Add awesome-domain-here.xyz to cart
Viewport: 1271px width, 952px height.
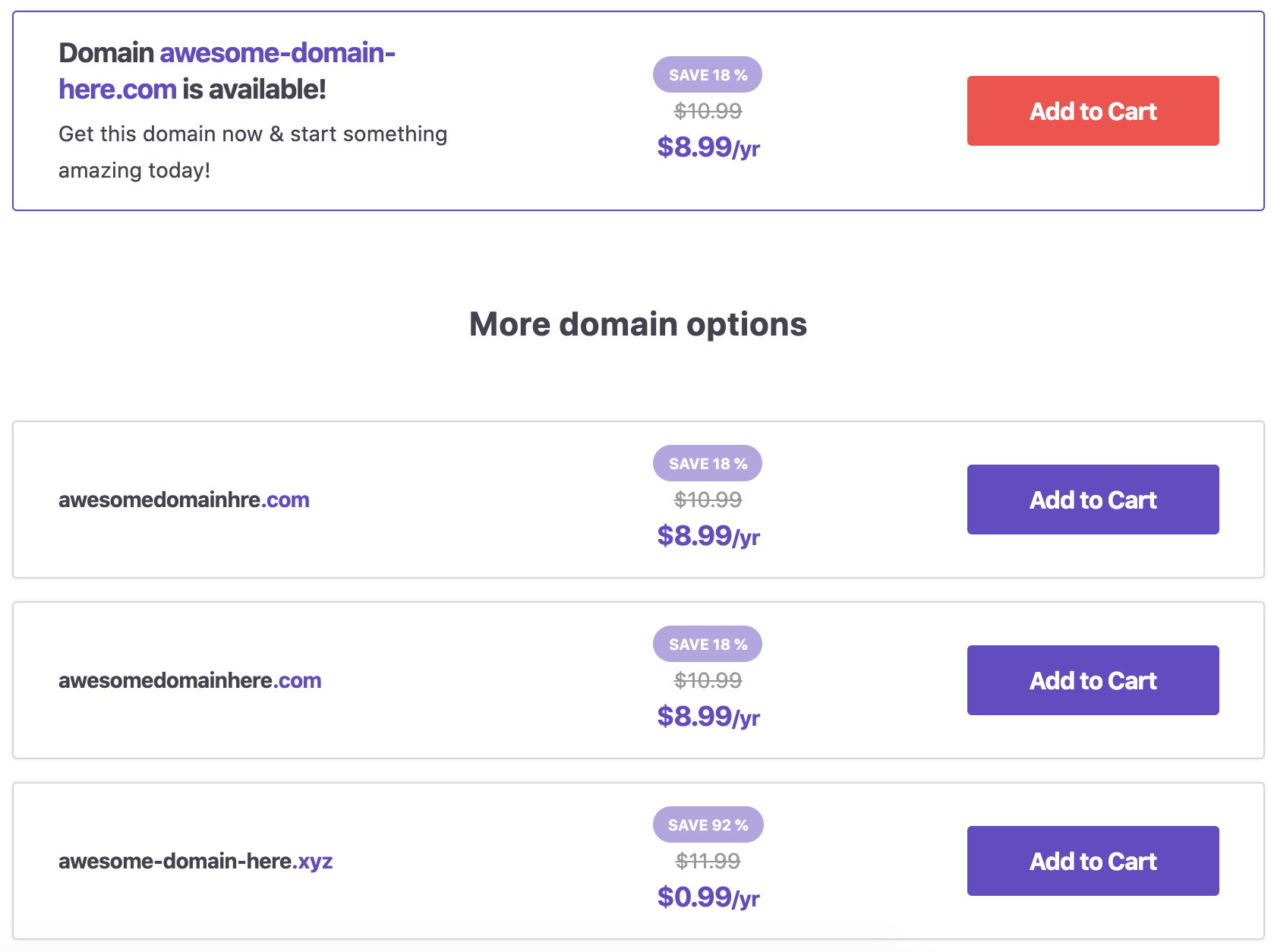pos(1092,861)
